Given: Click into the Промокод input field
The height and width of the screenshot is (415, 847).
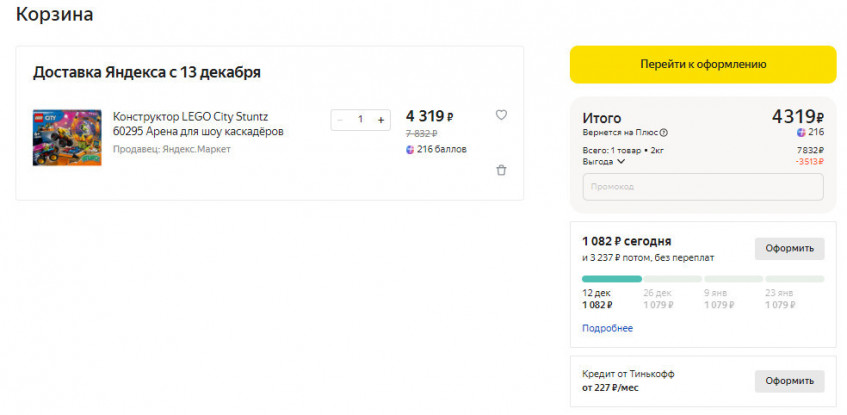Looking at the screenshot, I should [x=702, y=187].
